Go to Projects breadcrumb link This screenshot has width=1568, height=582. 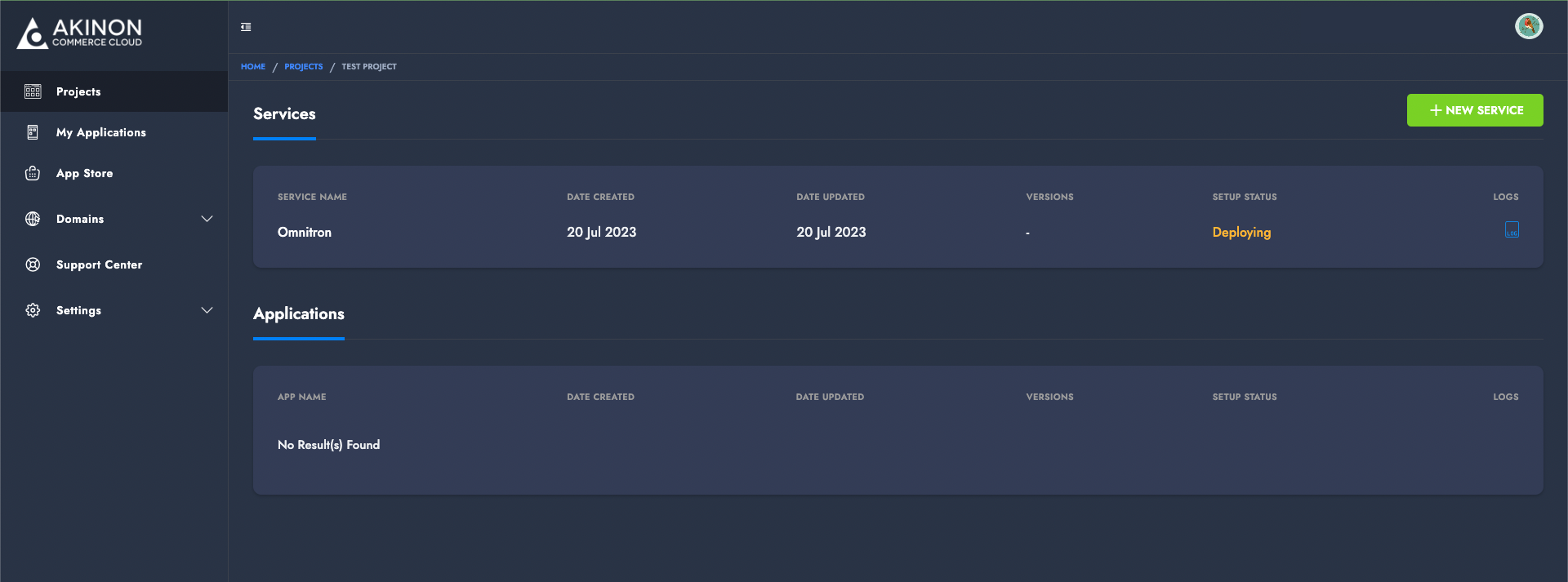click(x=303, y=67)
